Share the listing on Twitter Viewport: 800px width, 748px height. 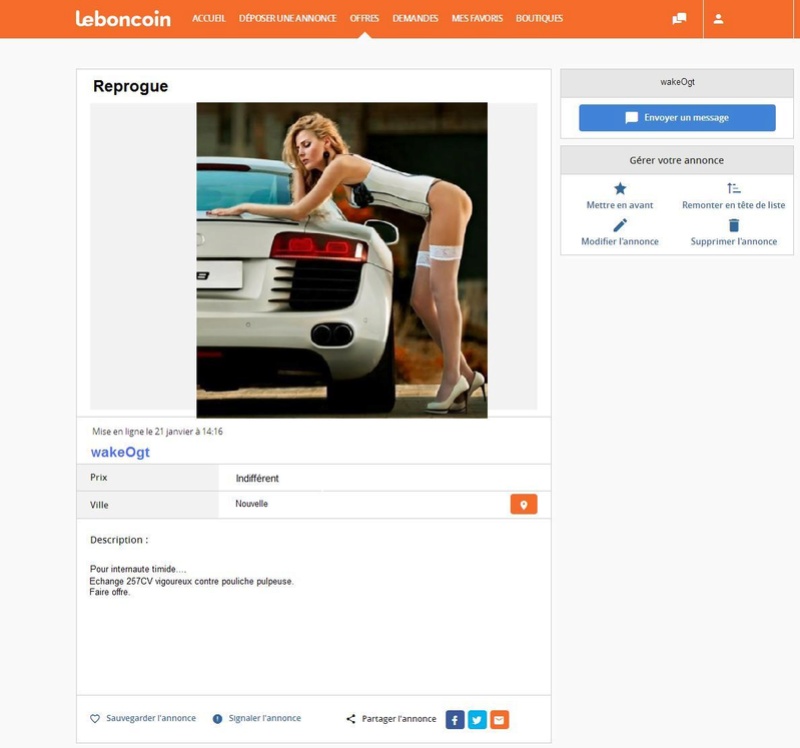(x=477, y=719)
